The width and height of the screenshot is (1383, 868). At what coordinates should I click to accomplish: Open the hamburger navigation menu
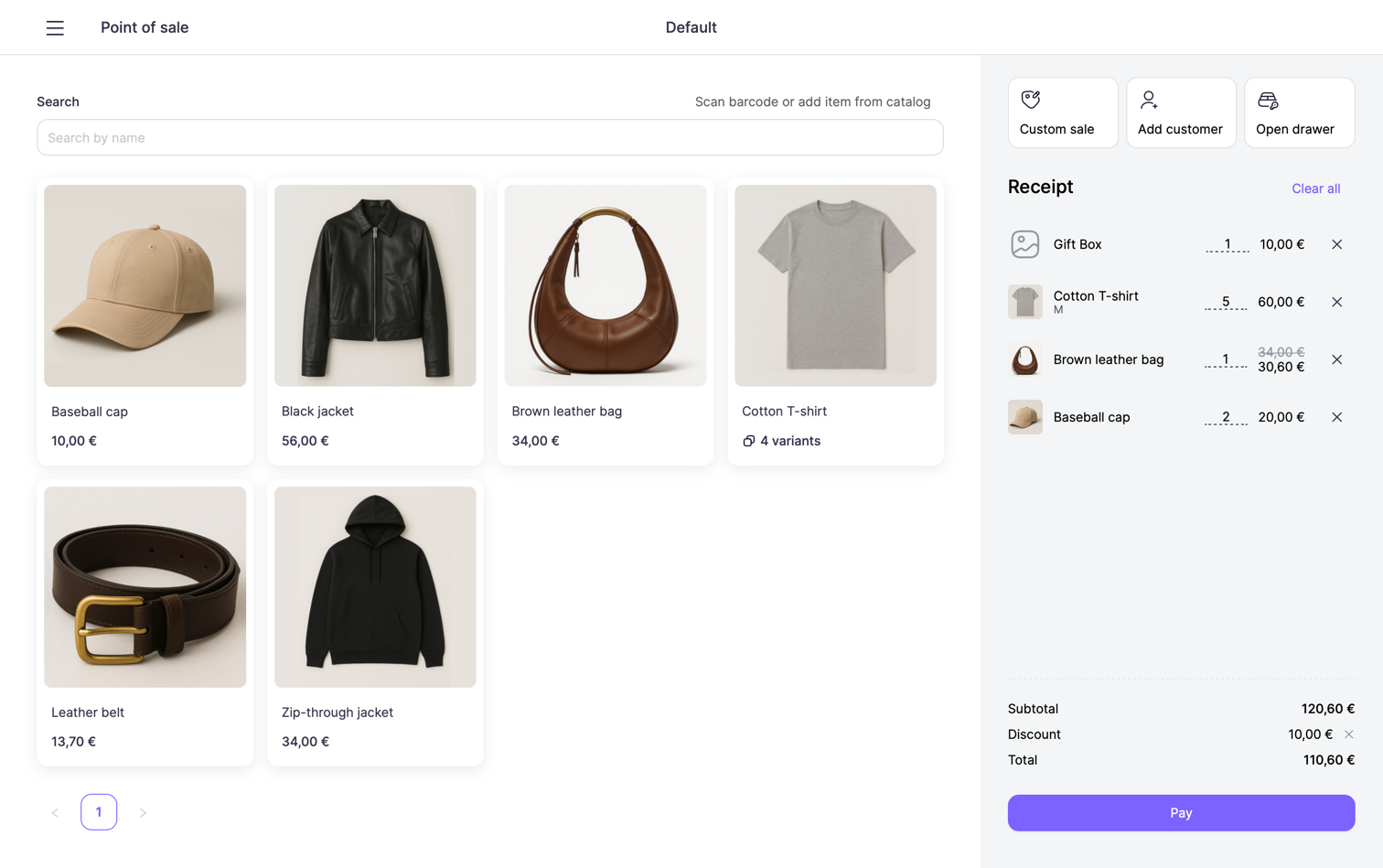[x=55, y=27]
